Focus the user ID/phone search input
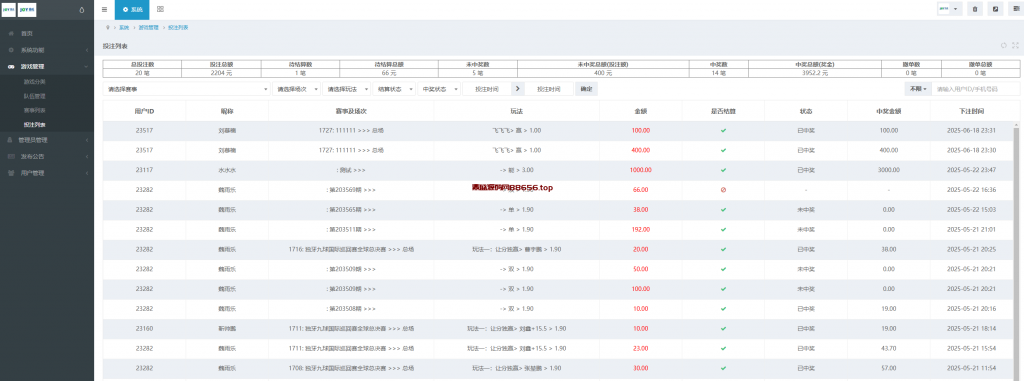Viewport: 1024px width, 381px height. click(975, 89)
